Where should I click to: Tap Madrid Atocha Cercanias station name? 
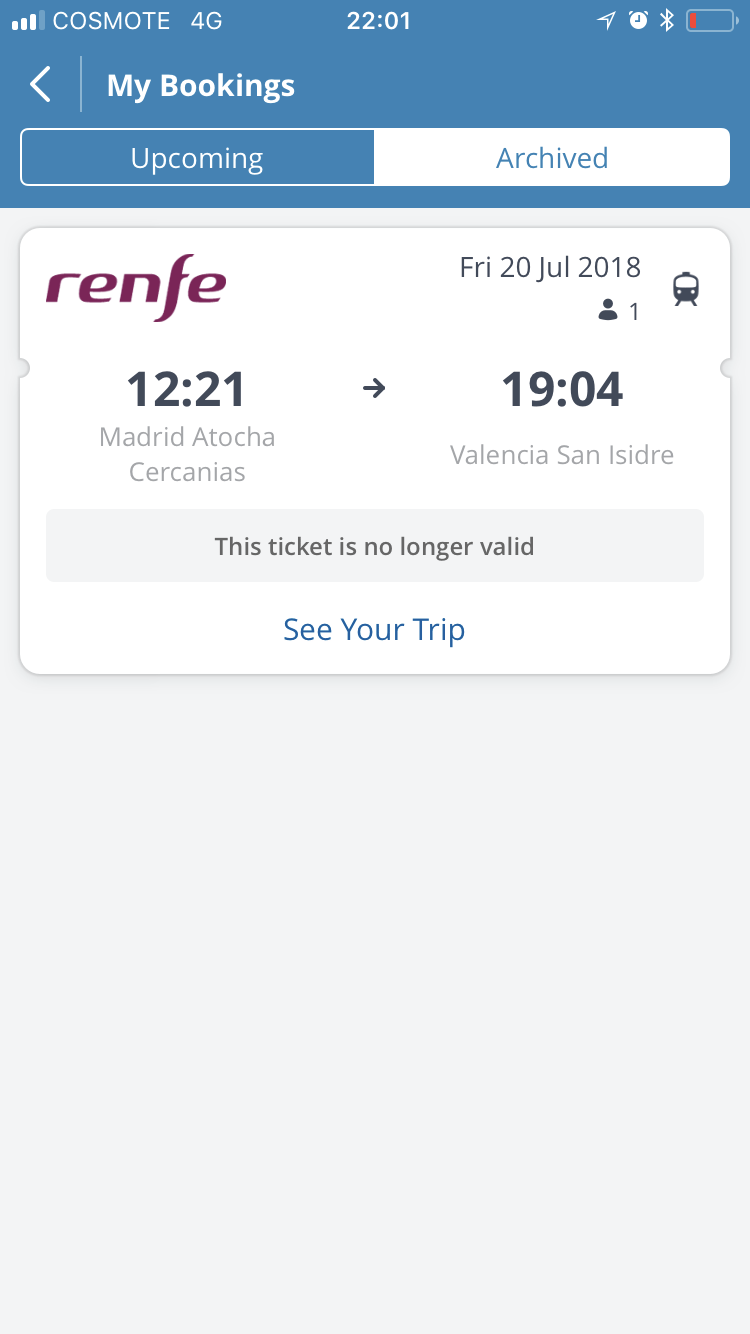[187, 454]
